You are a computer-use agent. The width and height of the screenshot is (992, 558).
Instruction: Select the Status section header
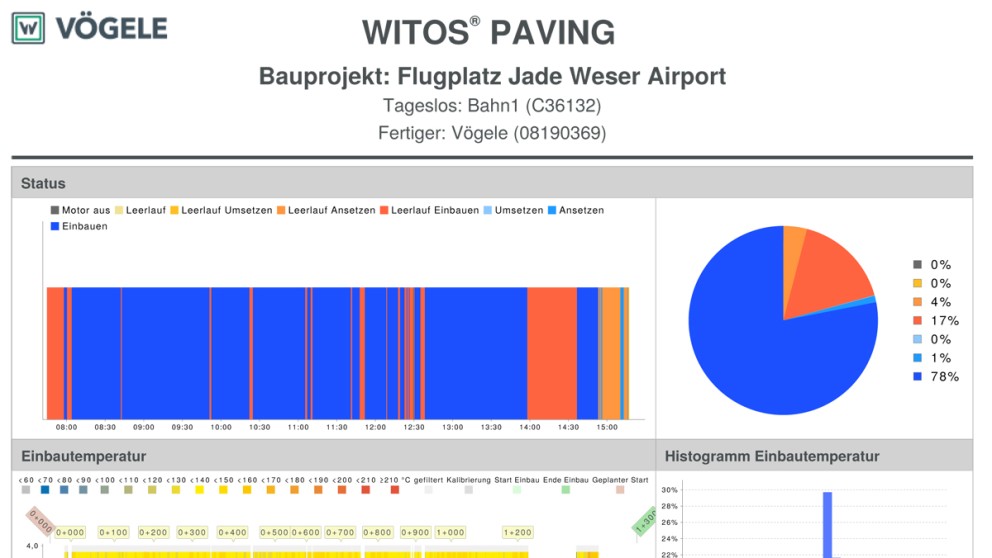click(43, 183)
